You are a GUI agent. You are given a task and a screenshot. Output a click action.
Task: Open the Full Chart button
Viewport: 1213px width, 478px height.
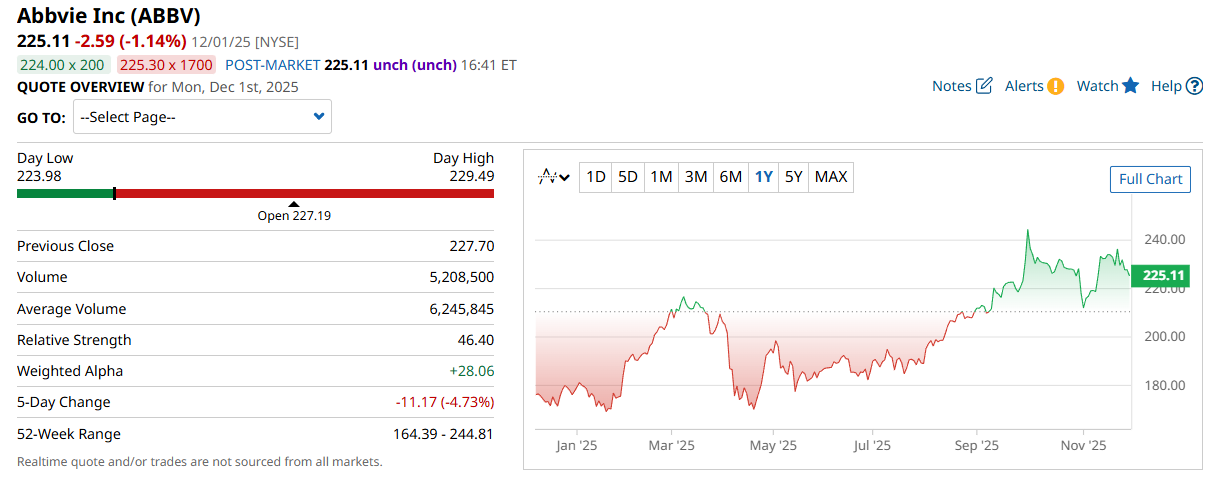point(1150,179)
